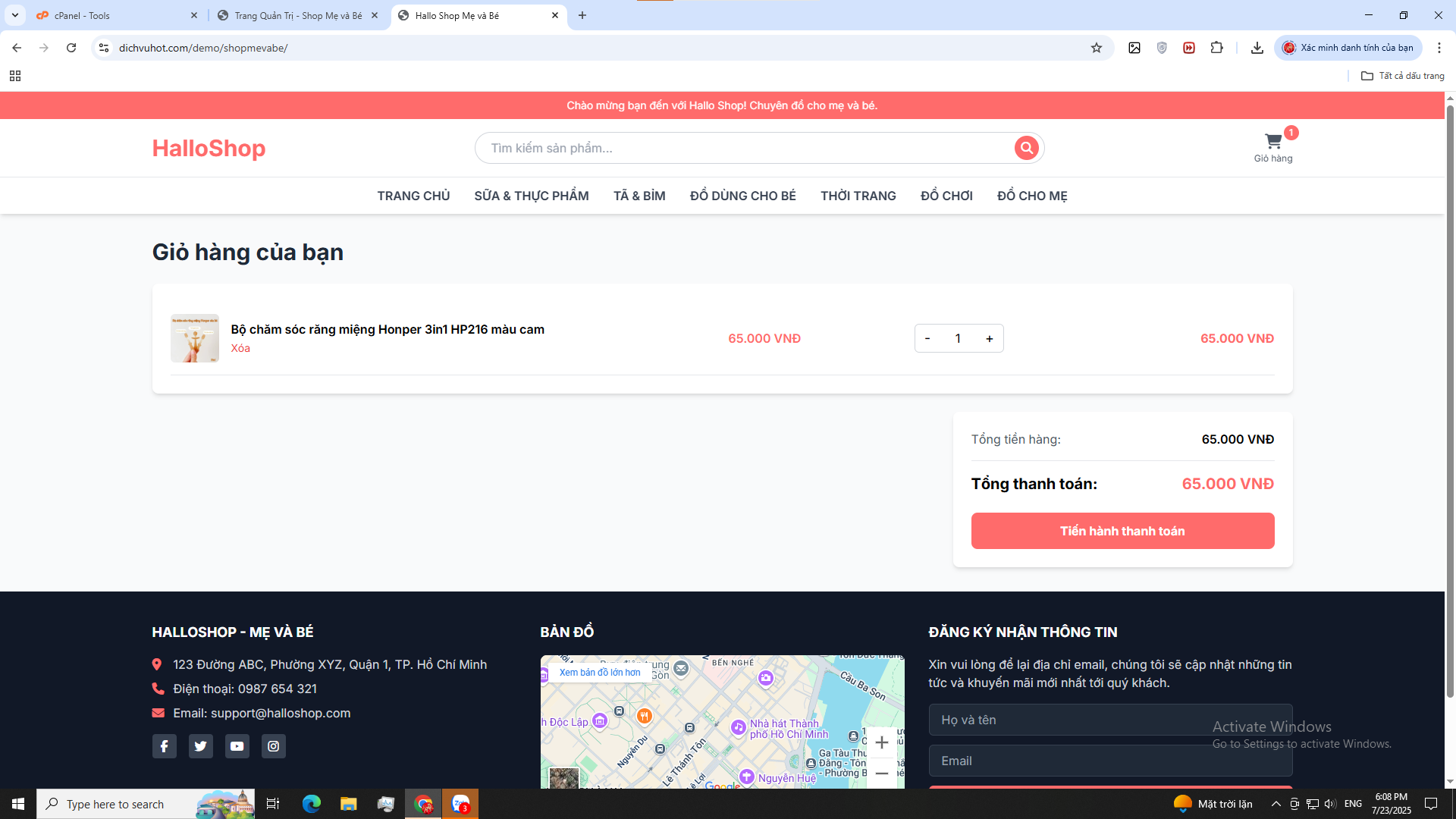
Task: Click the Honper product thumbnail image
Action: click(195, 338)
